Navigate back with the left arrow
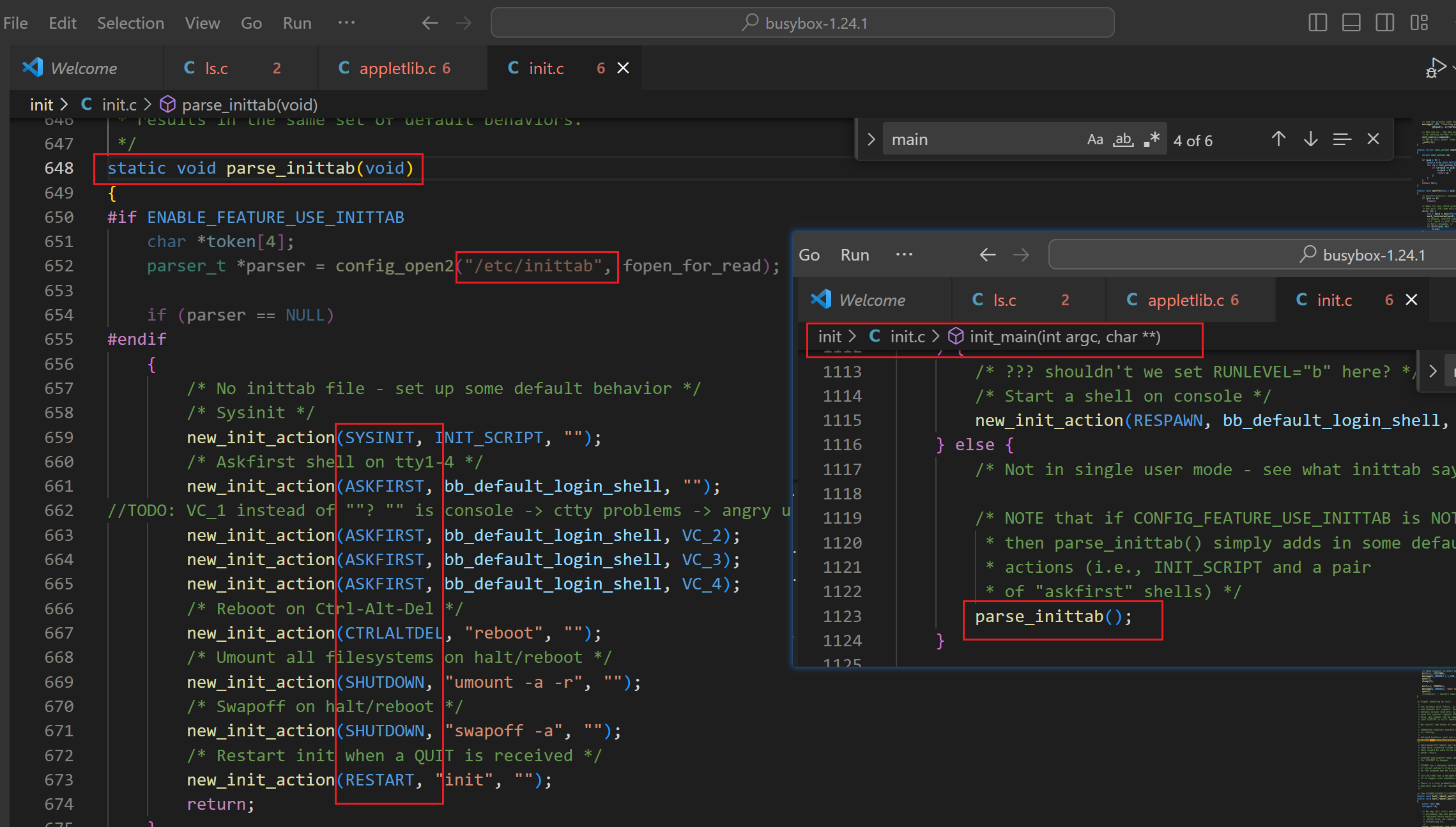 click(430, 23)
